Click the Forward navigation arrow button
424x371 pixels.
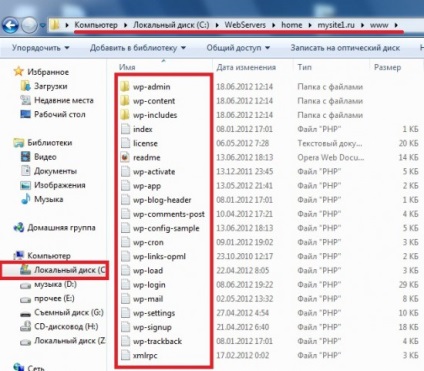tap(29, 25)
